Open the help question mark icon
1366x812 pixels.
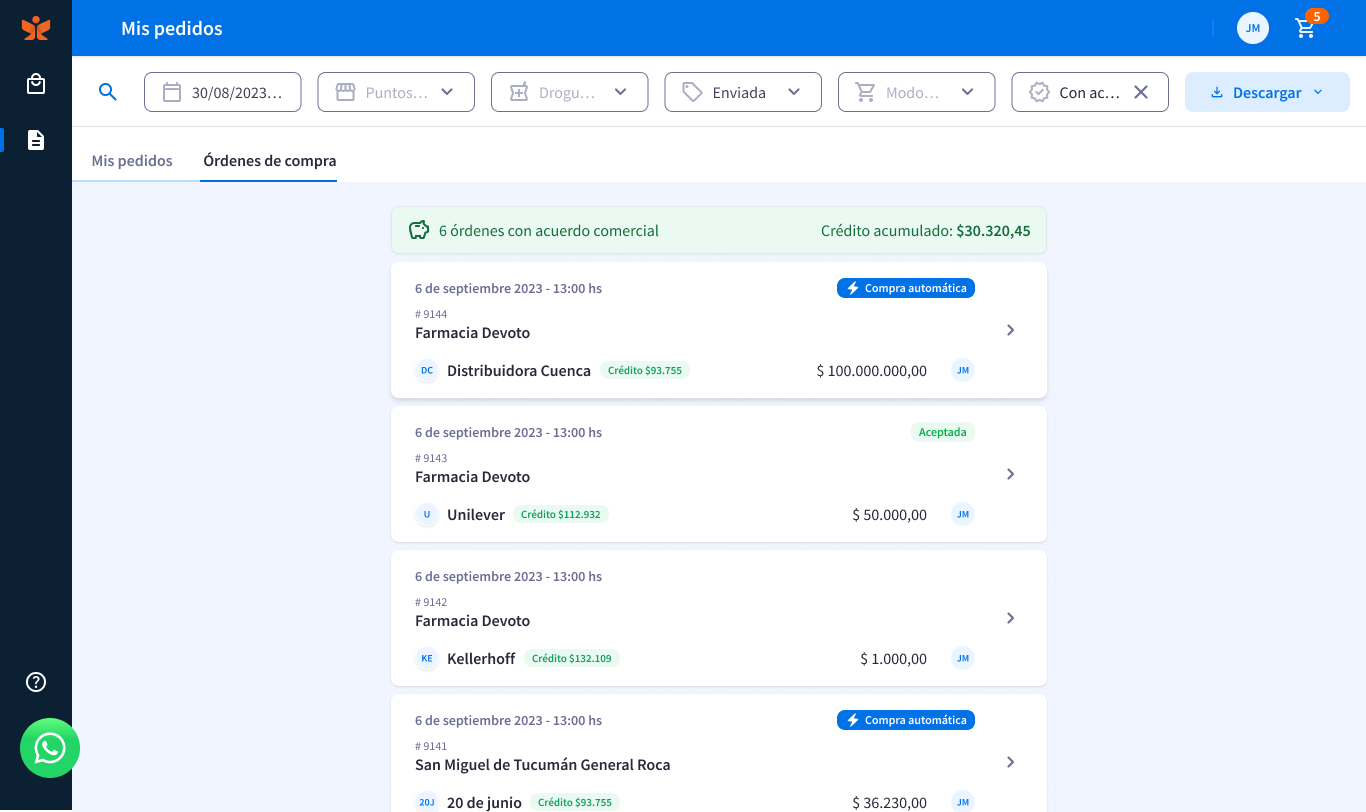pyautogui.click(x=36, y=682)
